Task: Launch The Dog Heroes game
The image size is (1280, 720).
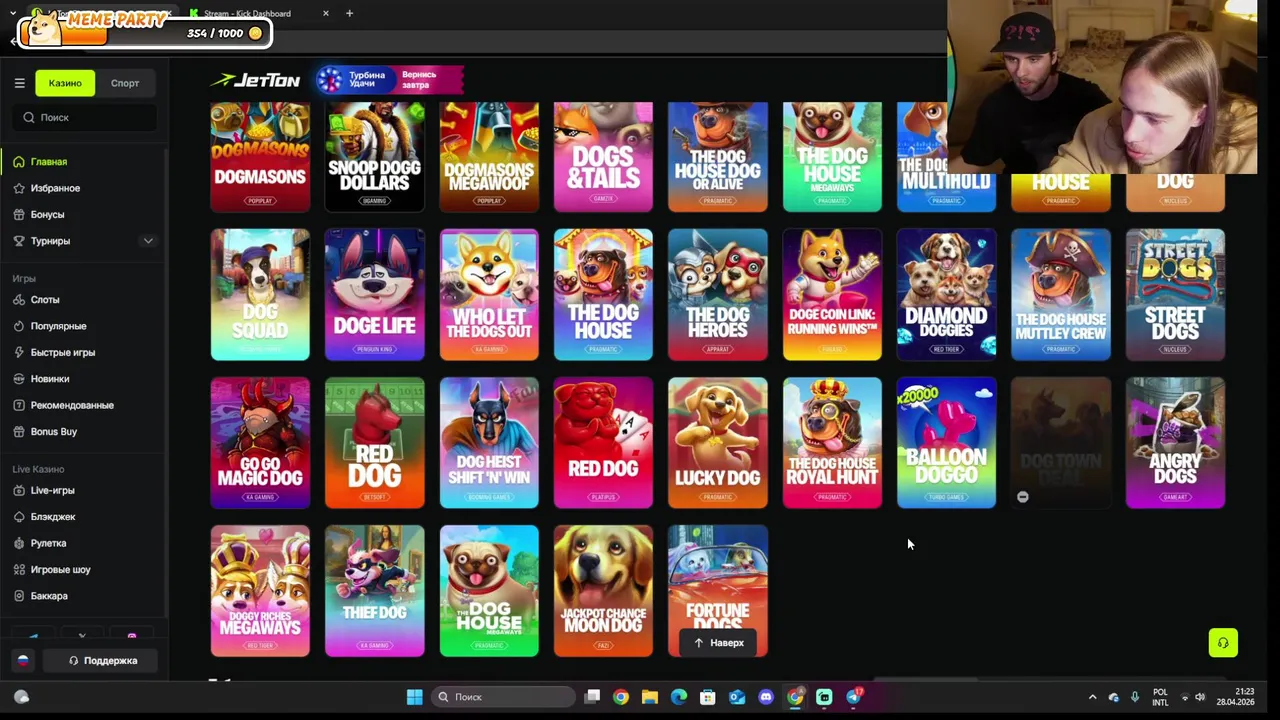Action: pyautogui.click(x=718, y=294)
